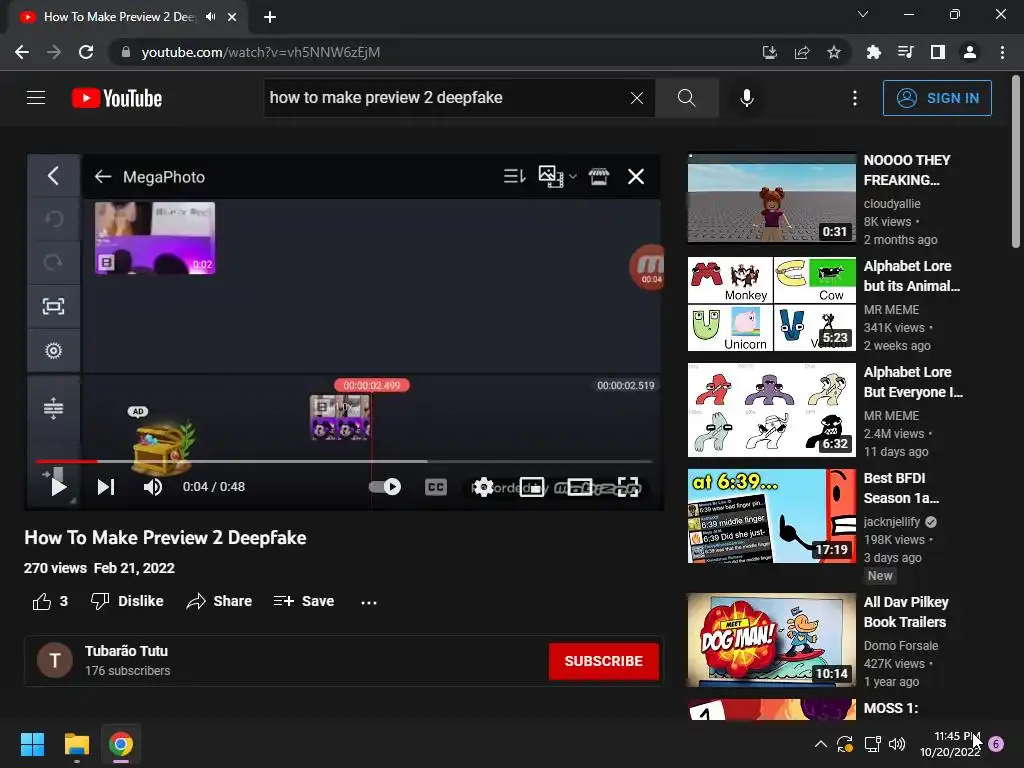Clear the search query text
Screen dimensions: 1024x768
(x=637, y=98)
